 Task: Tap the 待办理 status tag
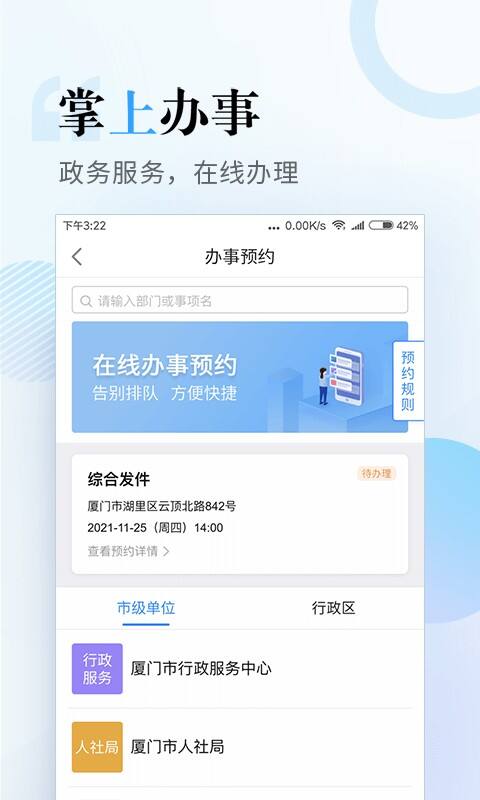click(x=376, y=473)
